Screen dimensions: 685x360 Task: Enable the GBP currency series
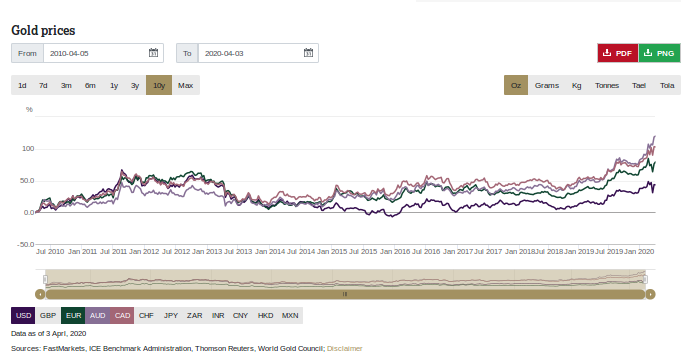click(48, 315)
